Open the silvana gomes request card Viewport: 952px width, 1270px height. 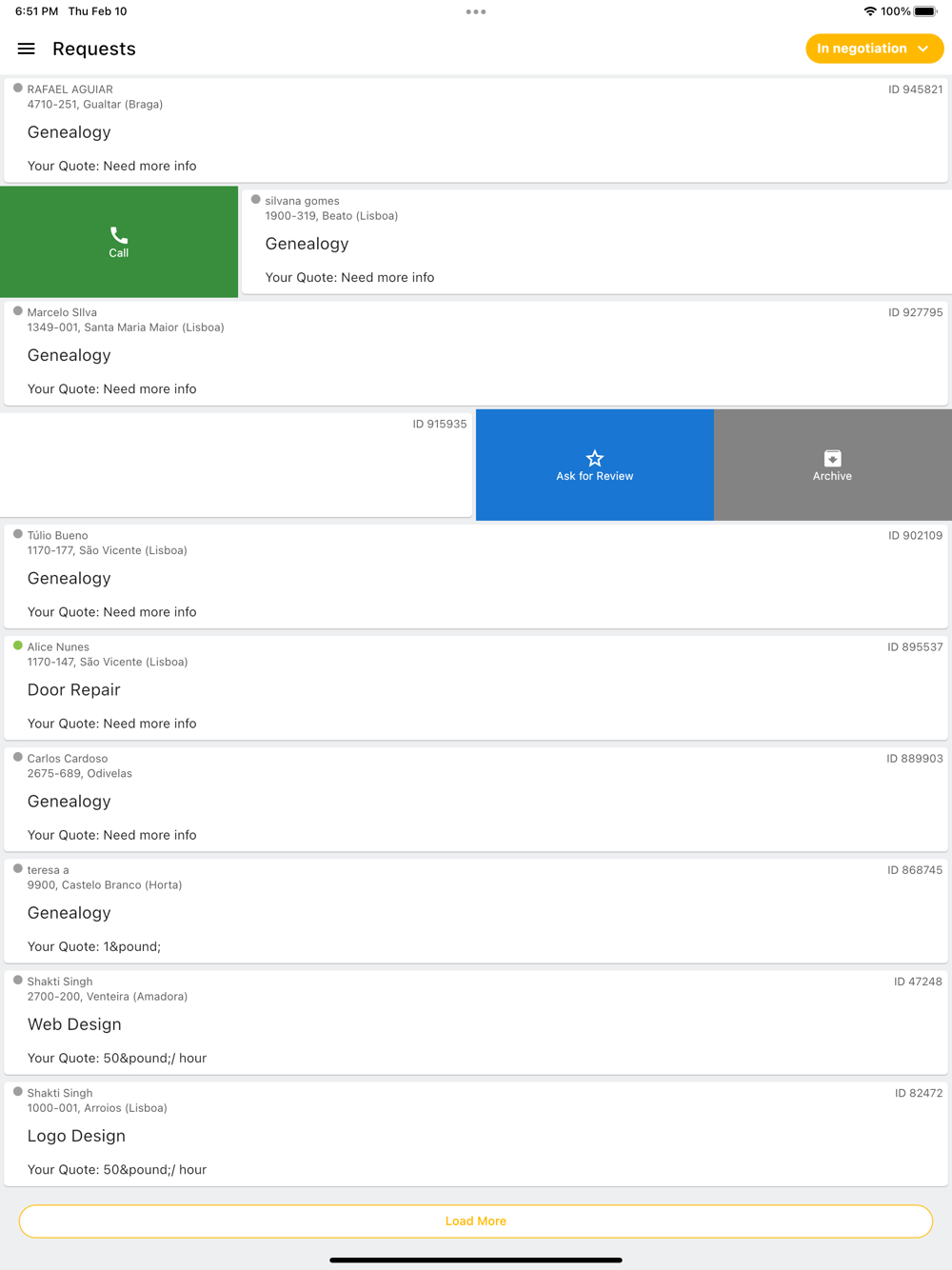click(597, 242)
